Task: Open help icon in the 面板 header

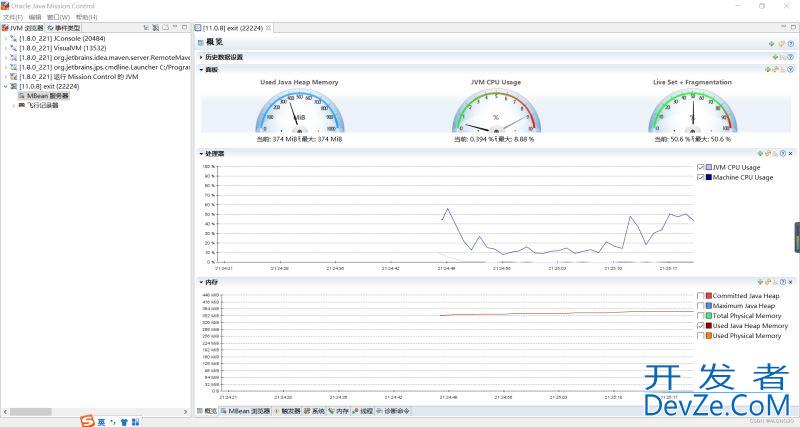Action: (791, 69)
